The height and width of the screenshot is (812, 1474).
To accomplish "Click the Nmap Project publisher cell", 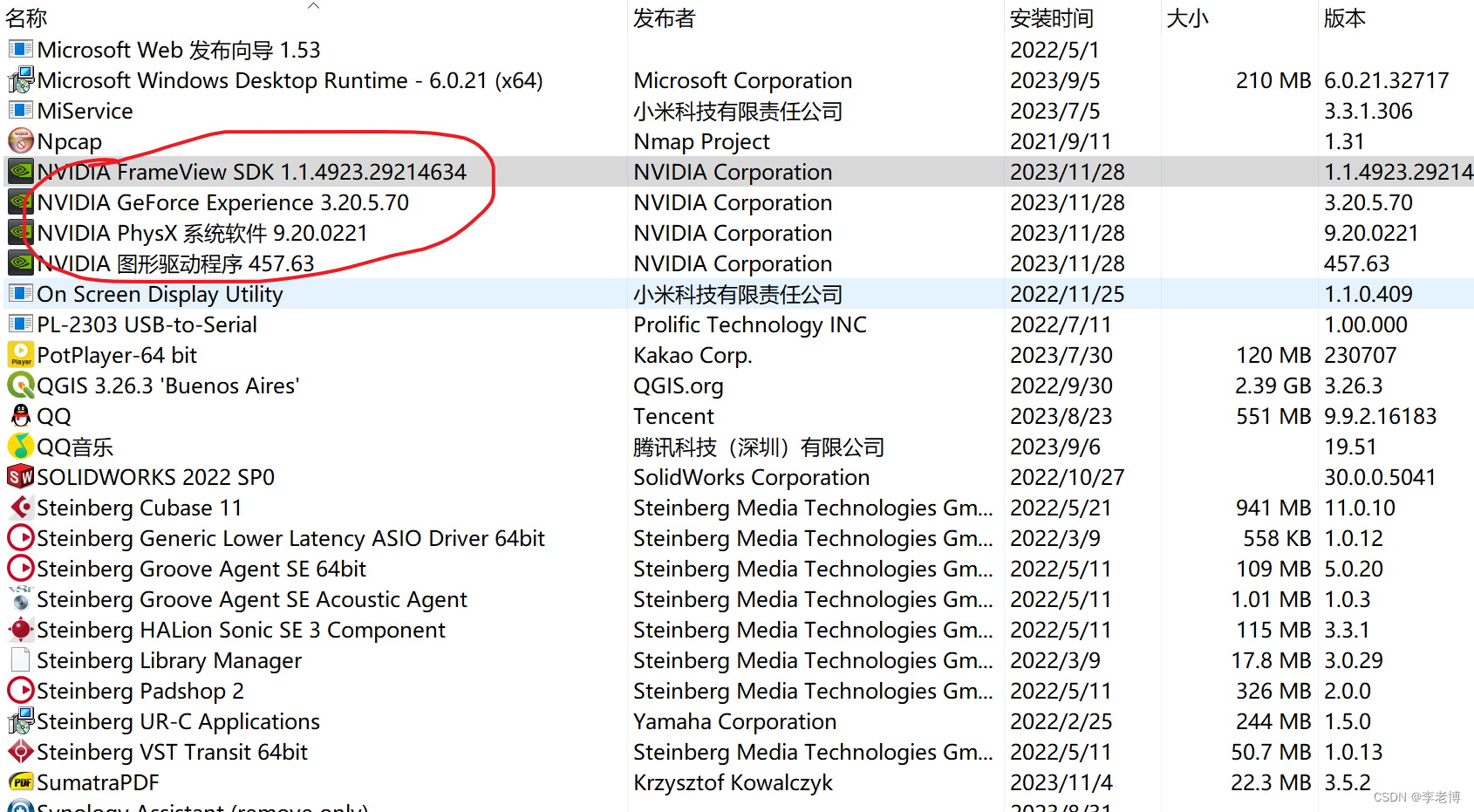I will 702,141.
